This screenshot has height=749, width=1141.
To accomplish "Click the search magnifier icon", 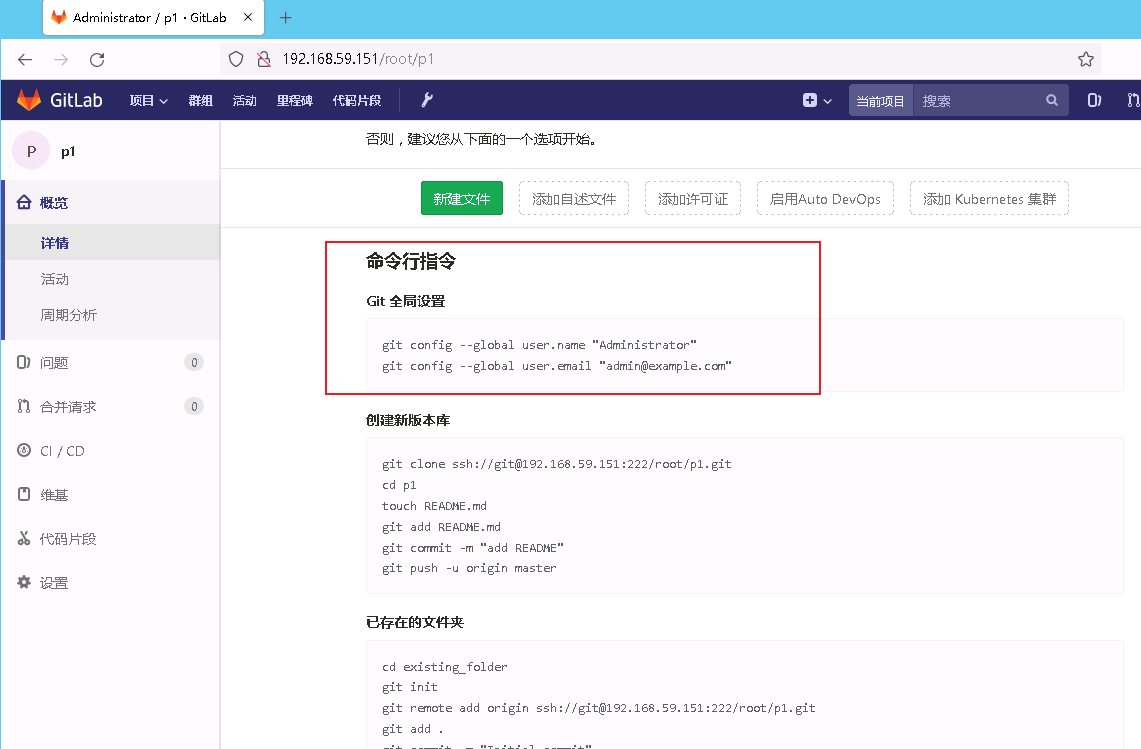I will coord(1050,100).
